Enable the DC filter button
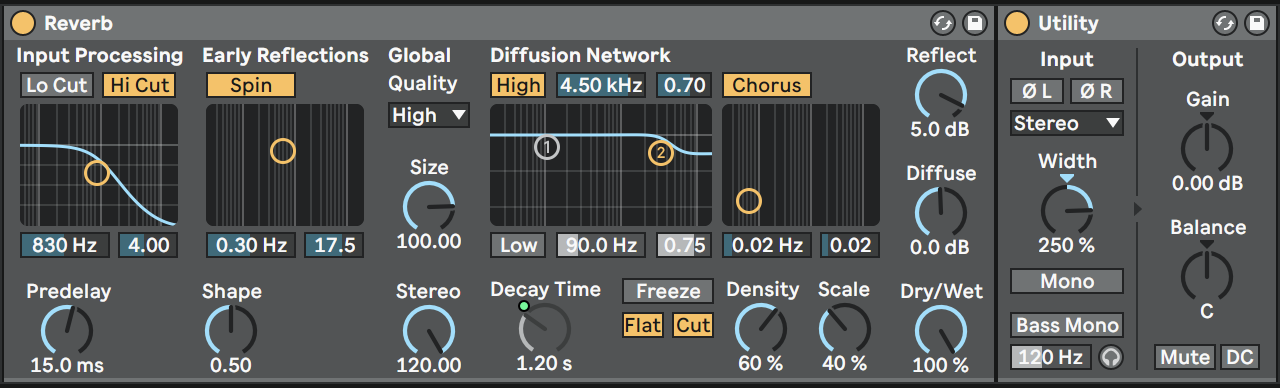 tap(1240, 357)
